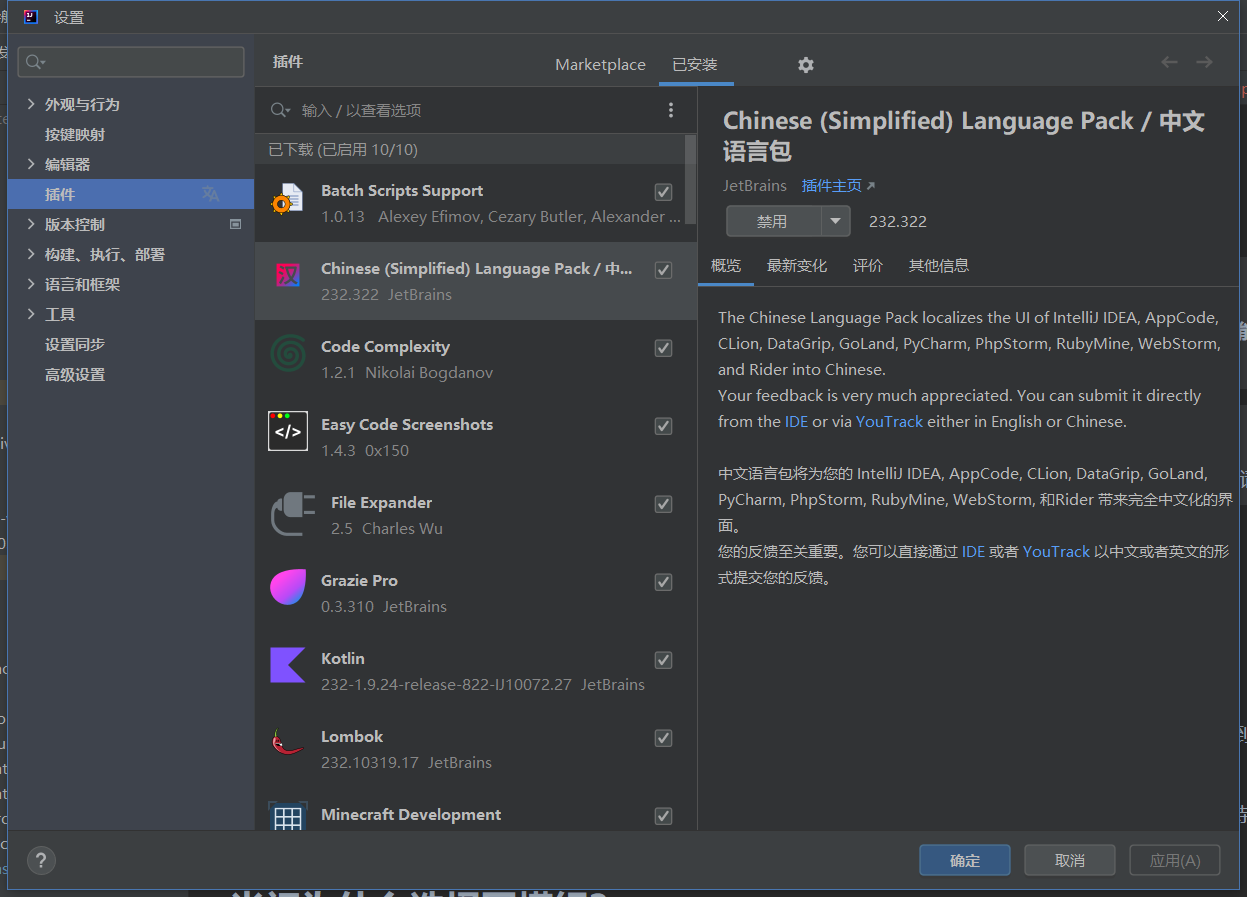Image resolution: width=1247 pixels, height=897 pixels.
Task: Toggle the Minecraft Development plugin checkbox
Action: click(x=663, y=816)
